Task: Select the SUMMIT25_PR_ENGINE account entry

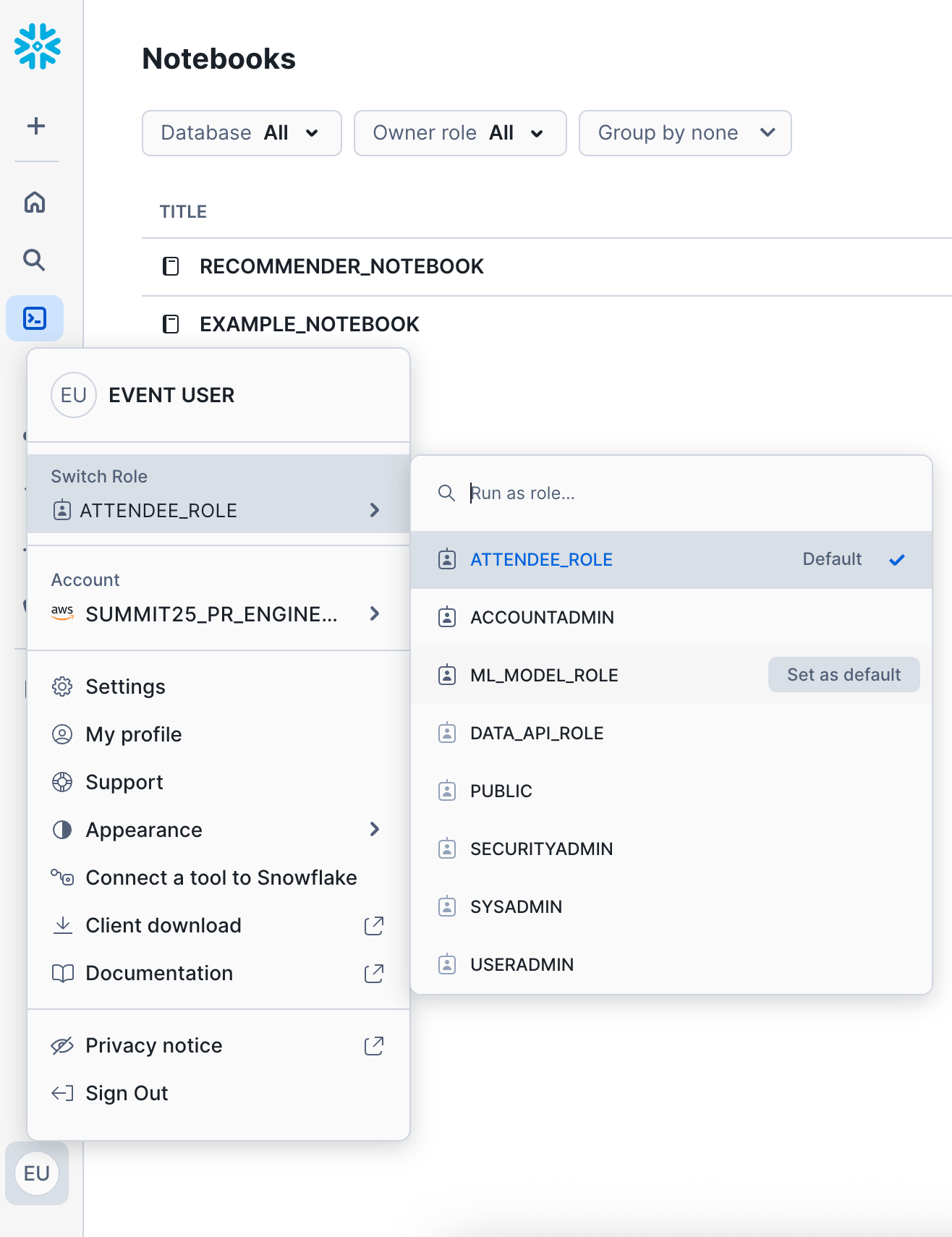Action: coord(218,598)
